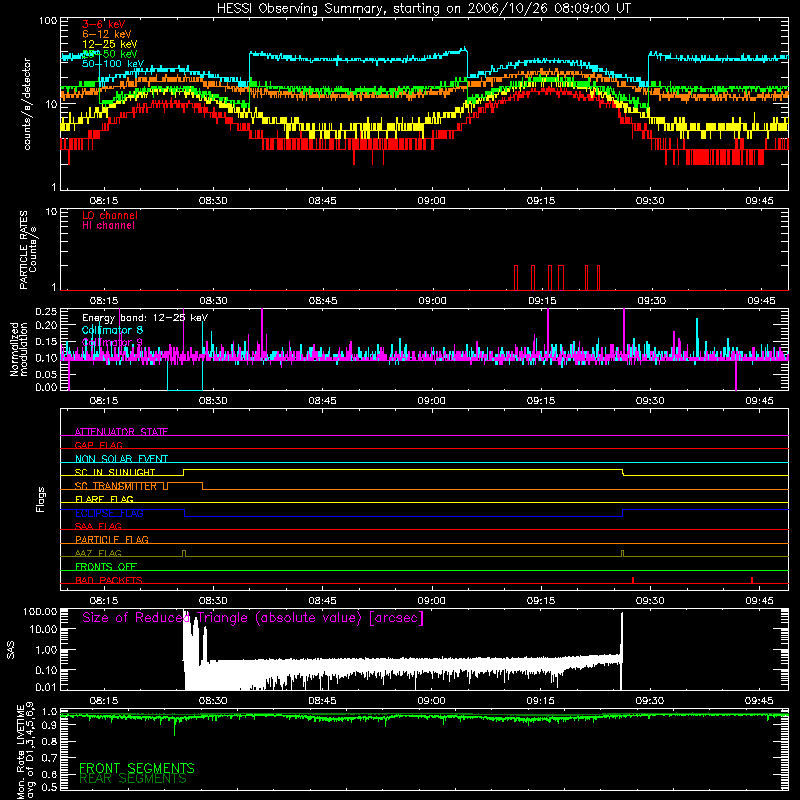Click the 09:00 tick under count-rate panel
Image resolution: width=800 pixels, height=800 pixels.
pos(432,201)
